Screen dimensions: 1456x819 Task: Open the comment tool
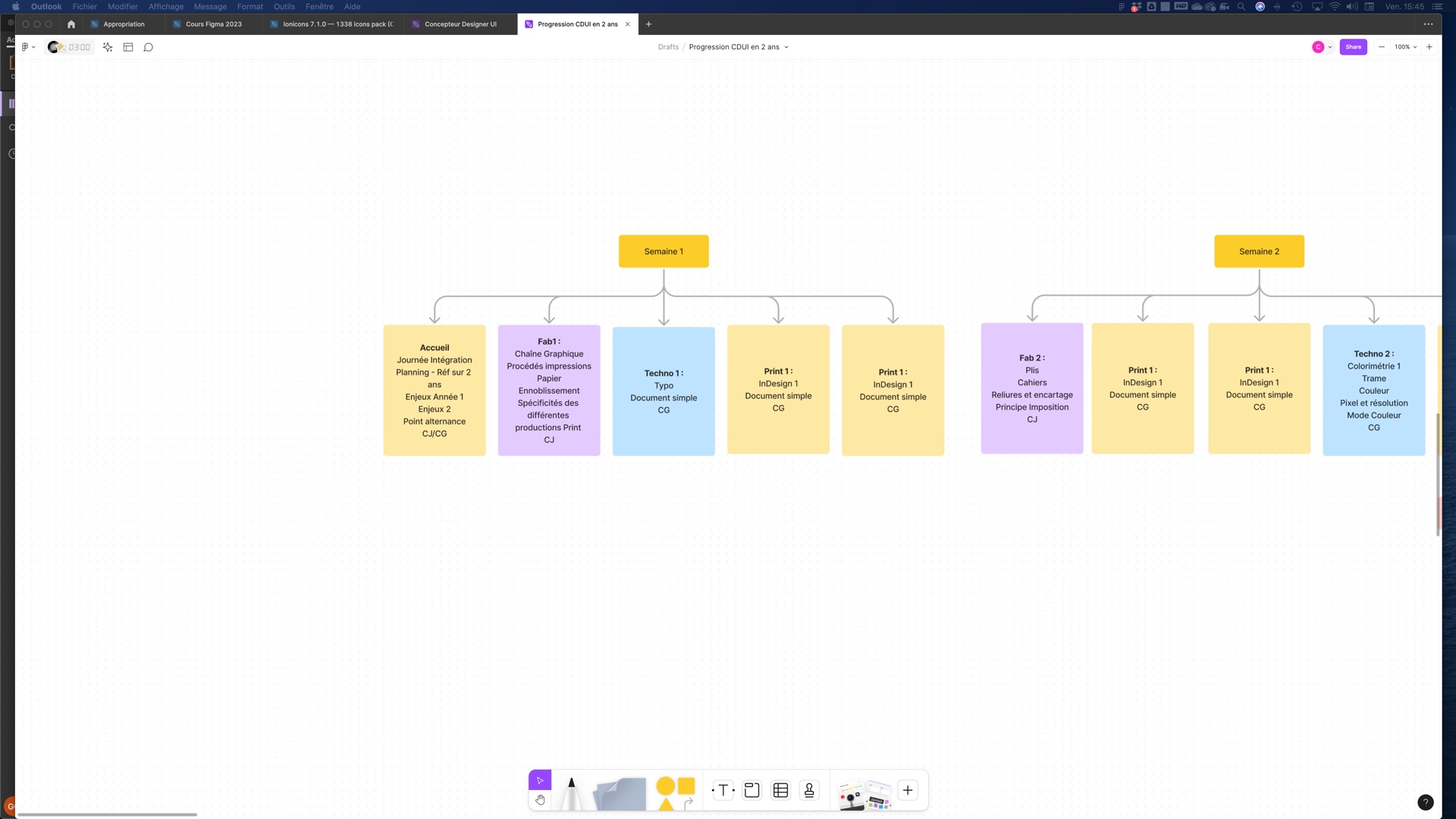tap(149, 47)
